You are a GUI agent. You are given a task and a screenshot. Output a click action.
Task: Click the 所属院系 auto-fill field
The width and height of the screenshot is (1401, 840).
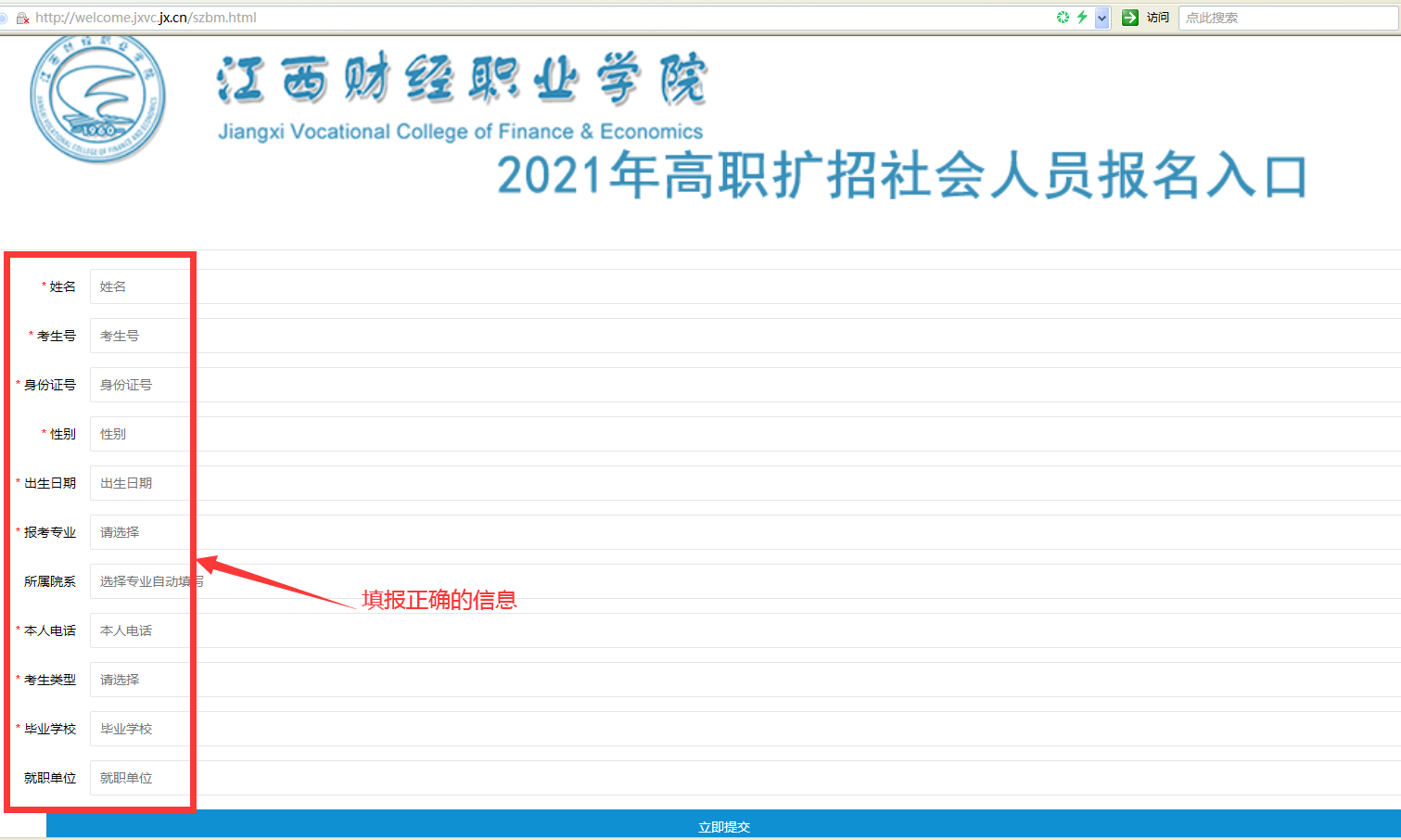742,581
